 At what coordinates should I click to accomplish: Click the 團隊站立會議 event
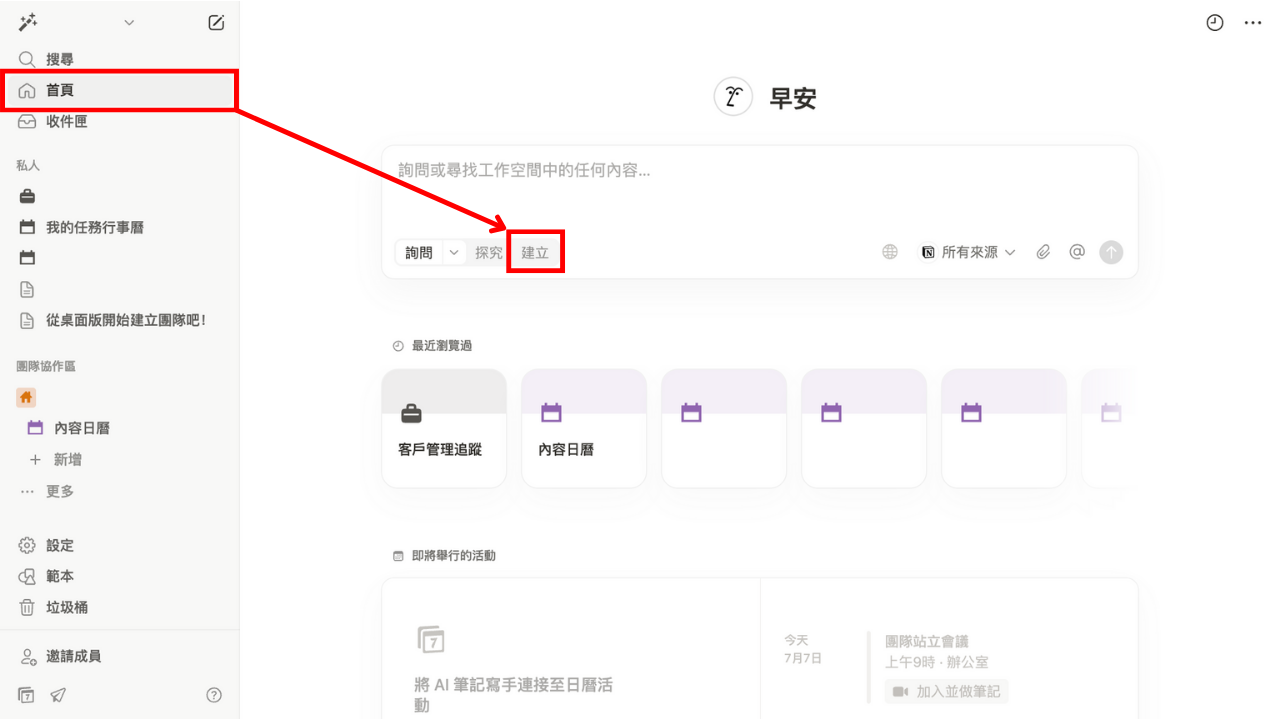[x=927, y=641]
